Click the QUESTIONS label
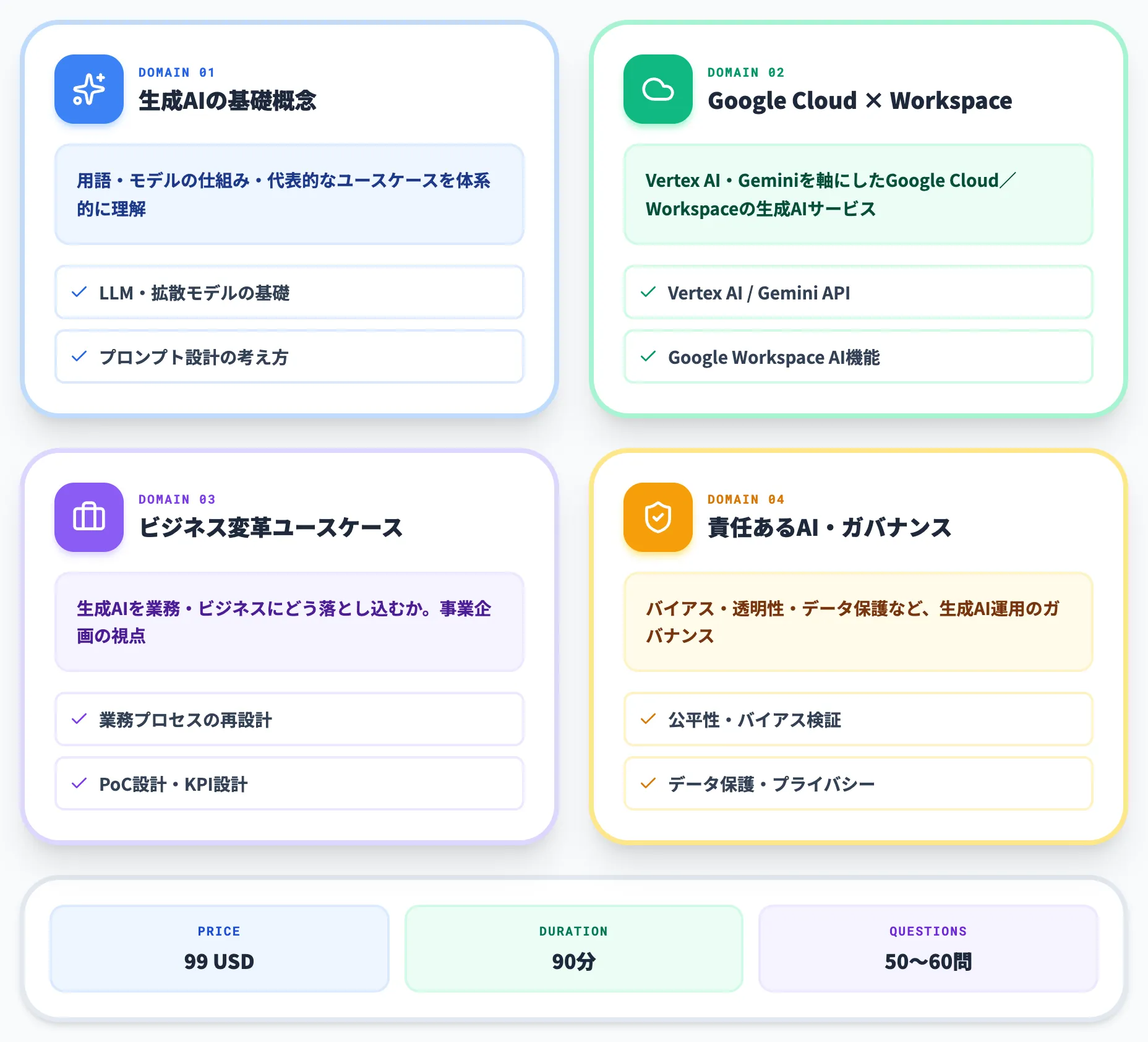Viewport: 1148px width, 1042px height. 928,931
